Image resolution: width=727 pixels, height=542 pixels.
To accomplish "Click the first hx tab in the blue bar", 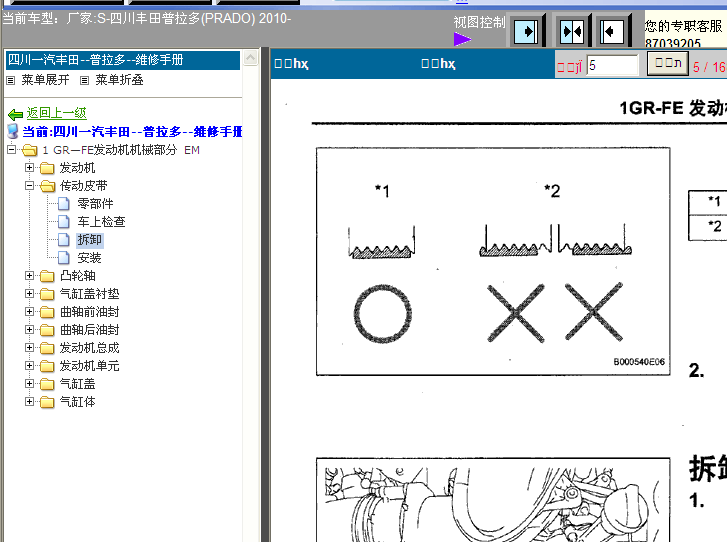I will tap(291, 64).
